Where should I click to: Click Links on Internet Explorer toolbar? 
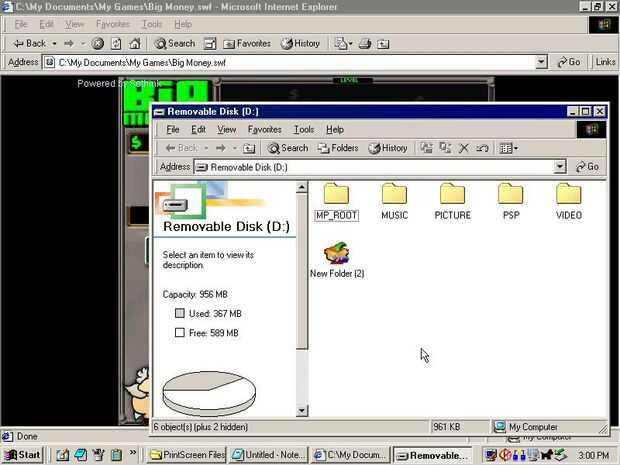(605, 62)
